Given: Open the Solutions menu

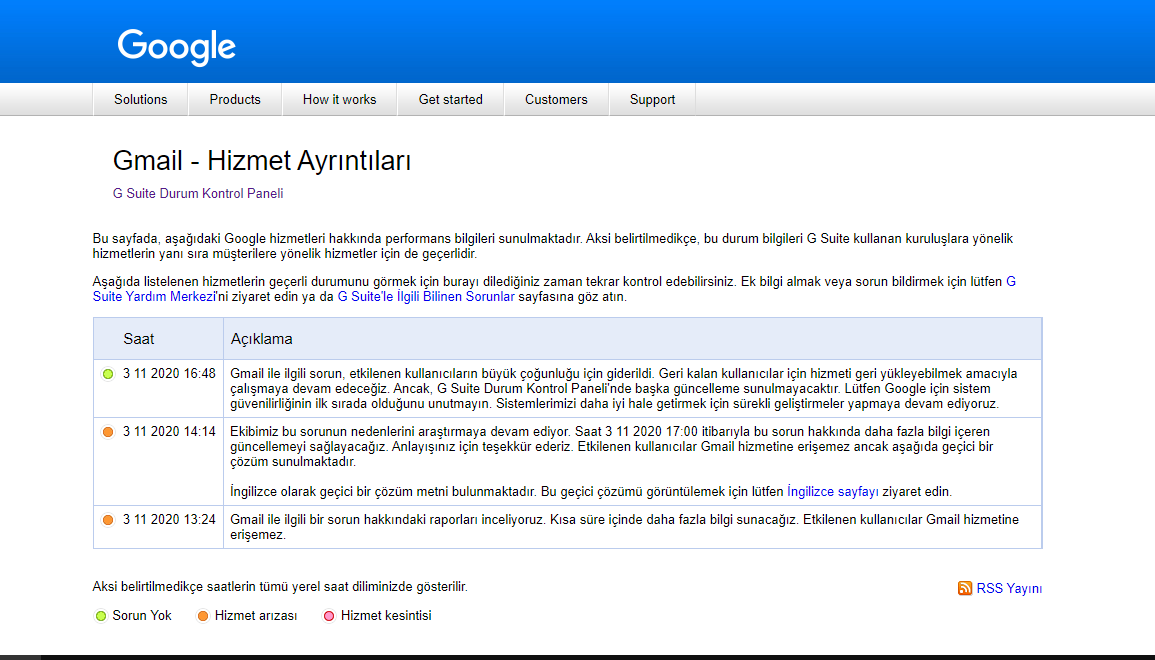Looking at the screenshot, I should [140, 100].
